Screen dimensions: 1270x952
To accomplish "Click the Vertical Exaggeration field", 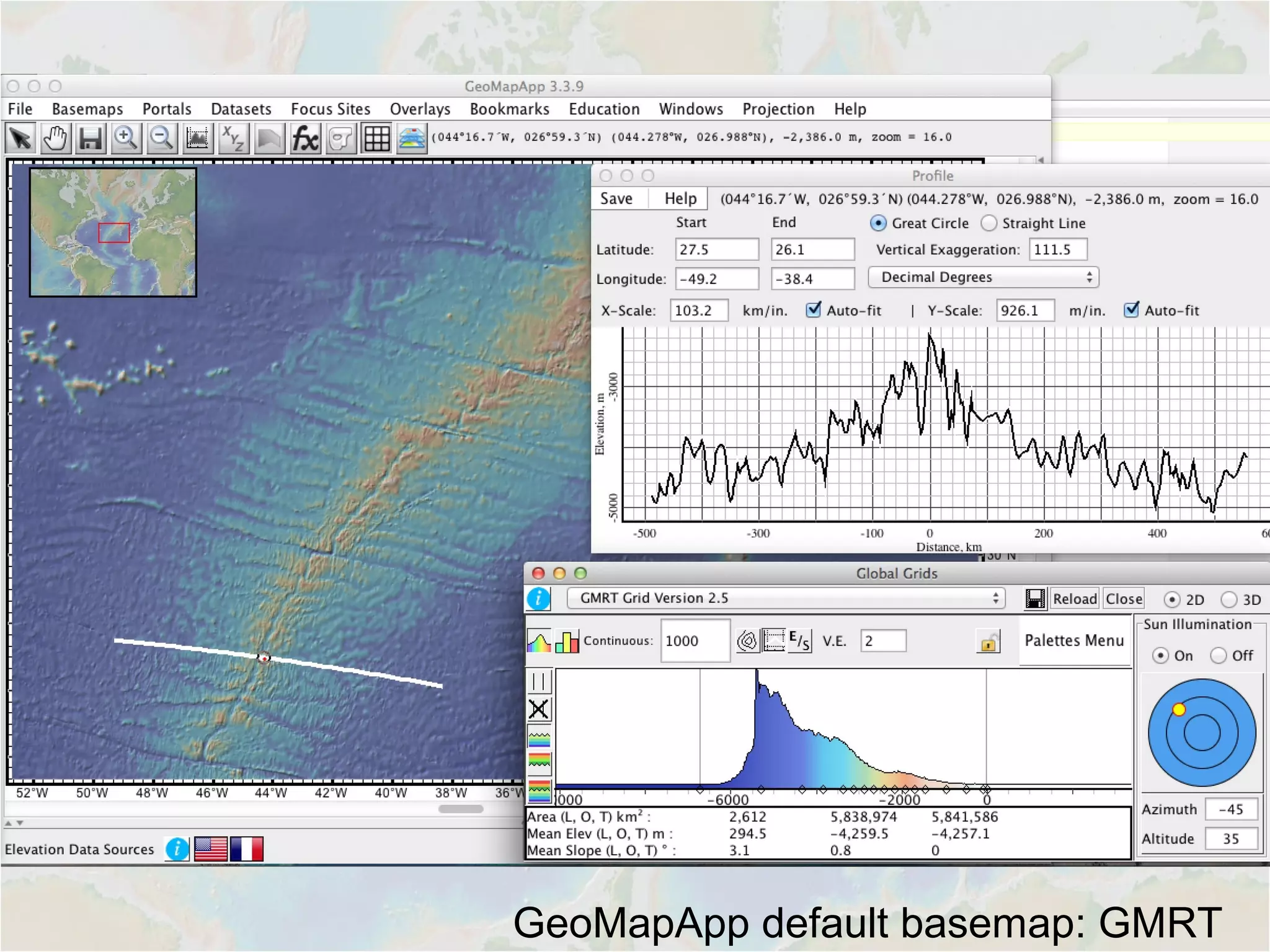I will tap(1059, 249).
